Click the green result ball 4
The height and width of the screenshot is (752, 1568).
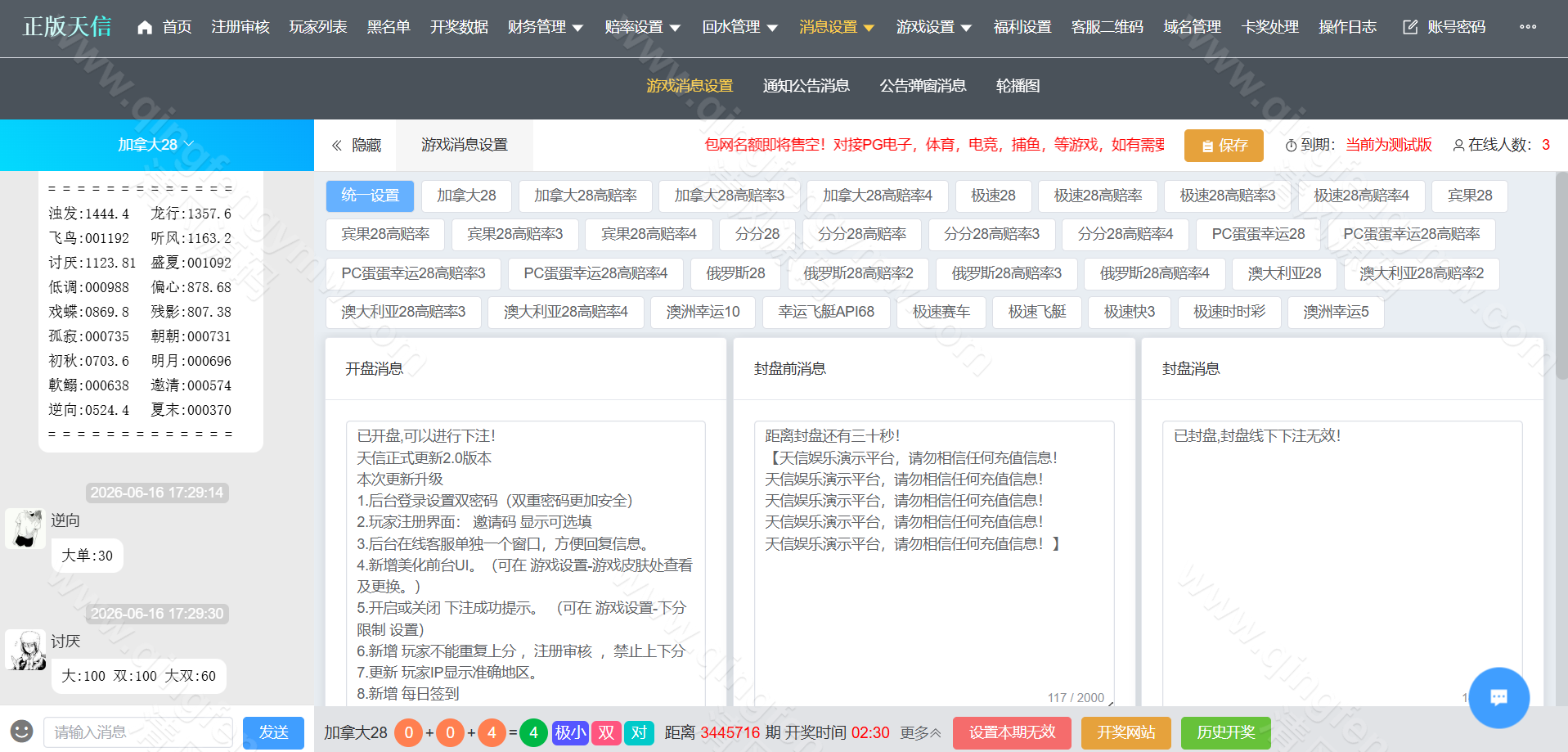pyautogui.click(x=533, y=732)
